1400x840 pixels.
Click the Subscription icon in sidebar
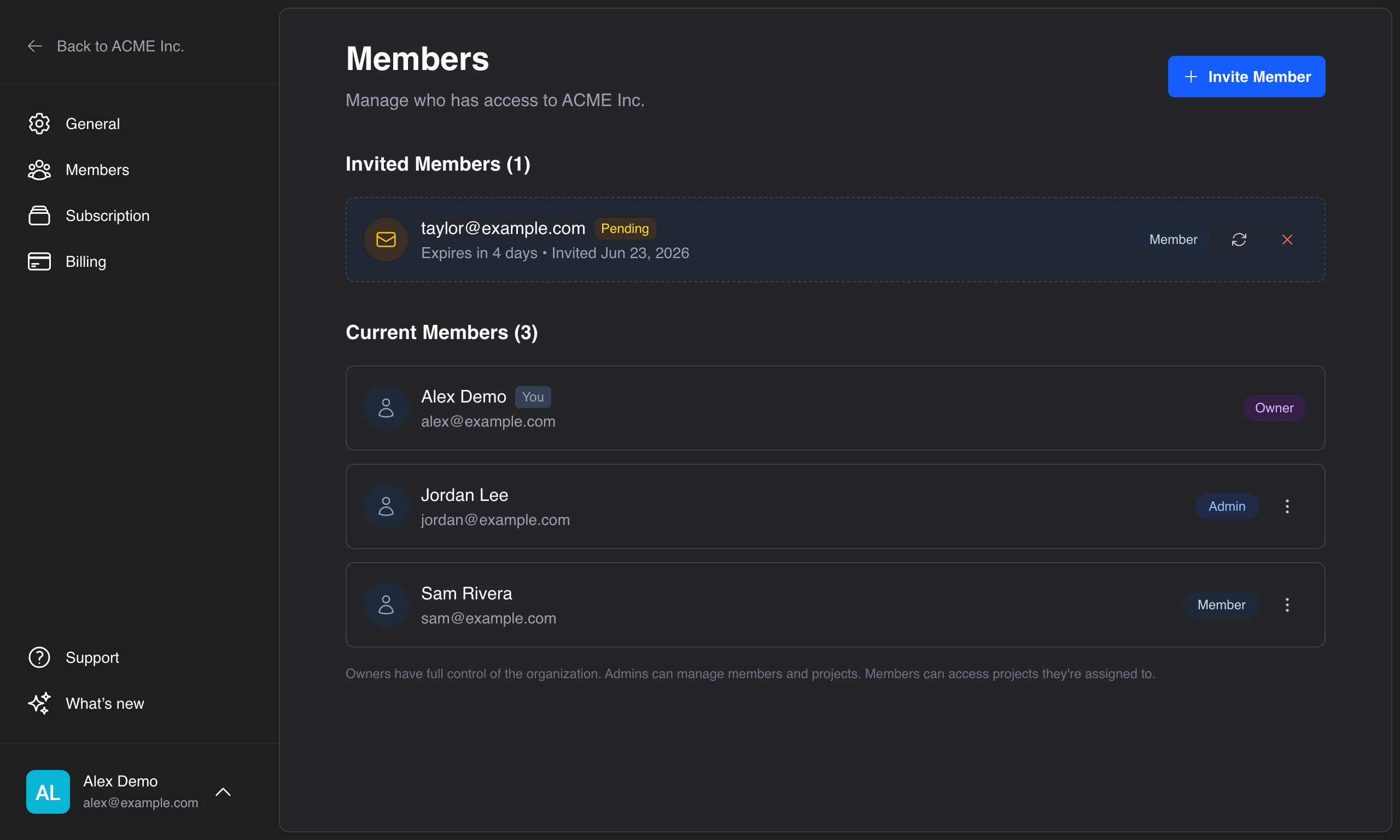(39, 215)
